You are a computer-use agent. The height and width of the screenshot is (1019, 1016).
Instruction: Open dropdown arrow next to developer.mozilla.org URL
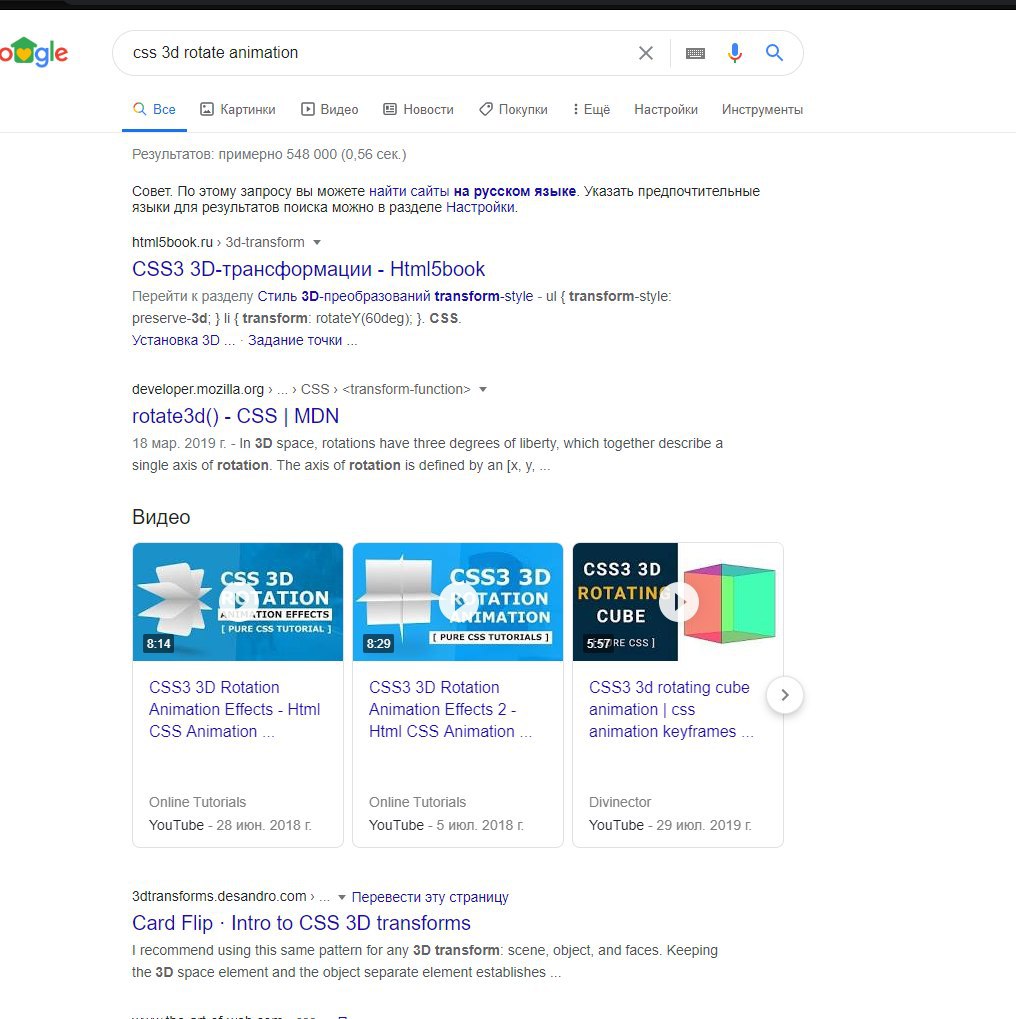pos(482,389)
